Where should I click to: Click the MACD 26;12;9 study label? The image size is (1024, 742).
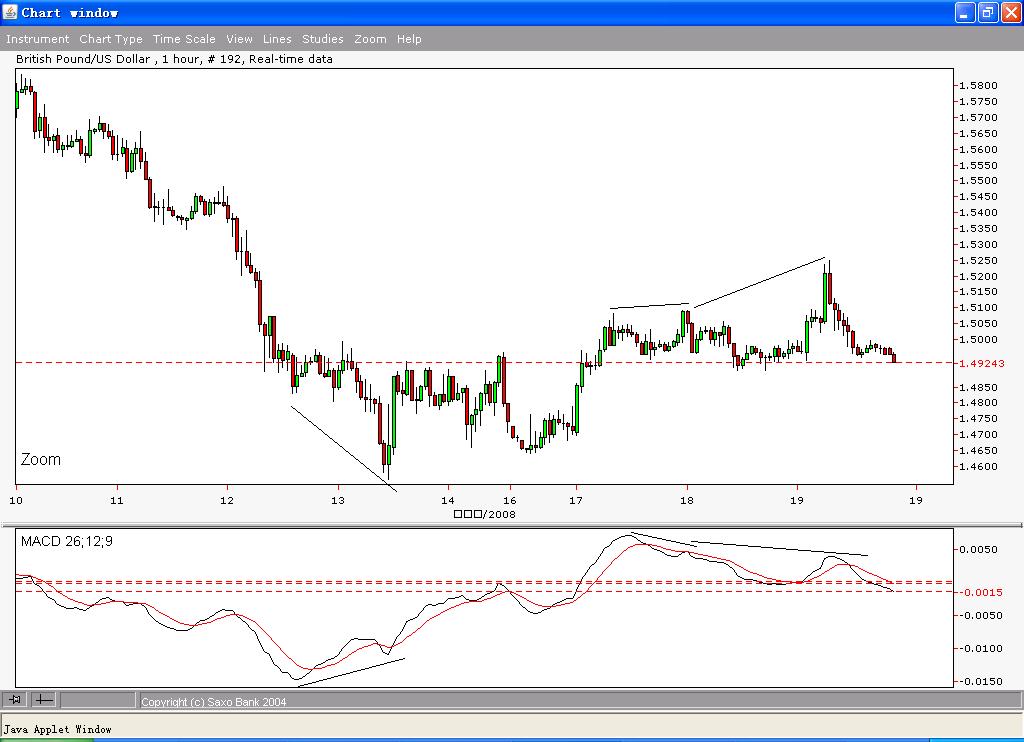click(67, 541)
